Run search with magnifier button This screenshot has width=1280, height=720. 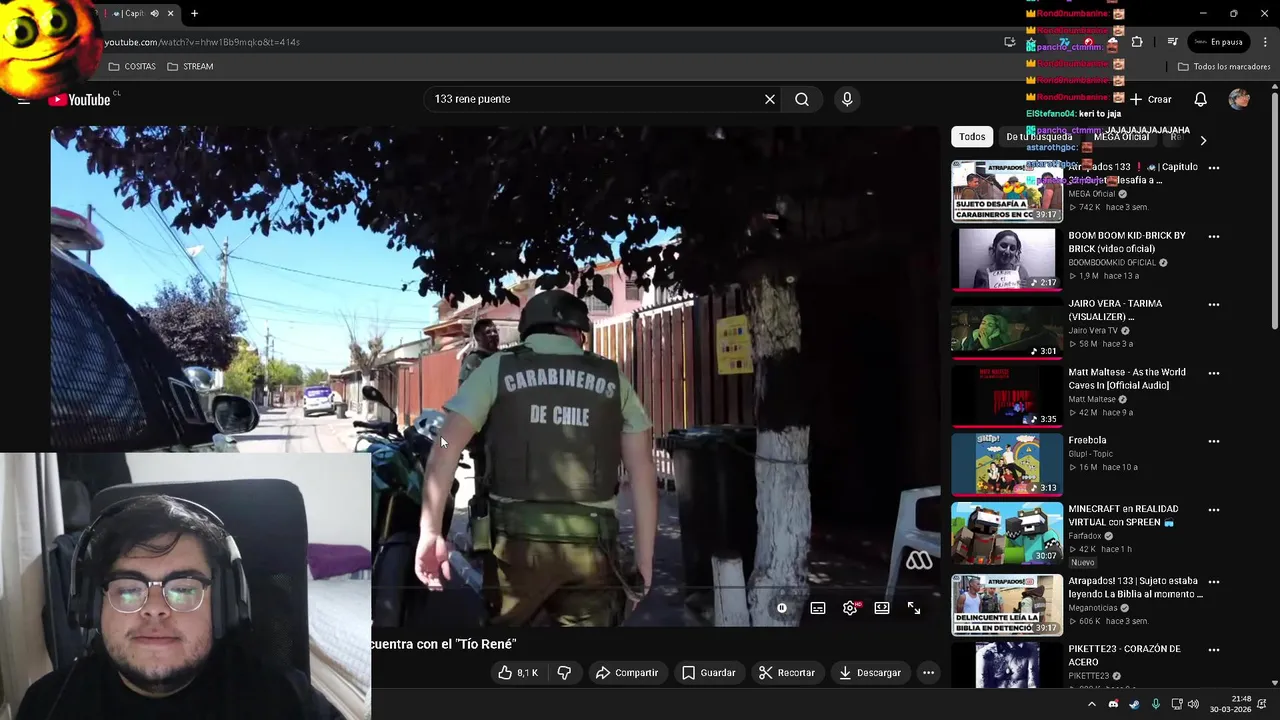802,99
